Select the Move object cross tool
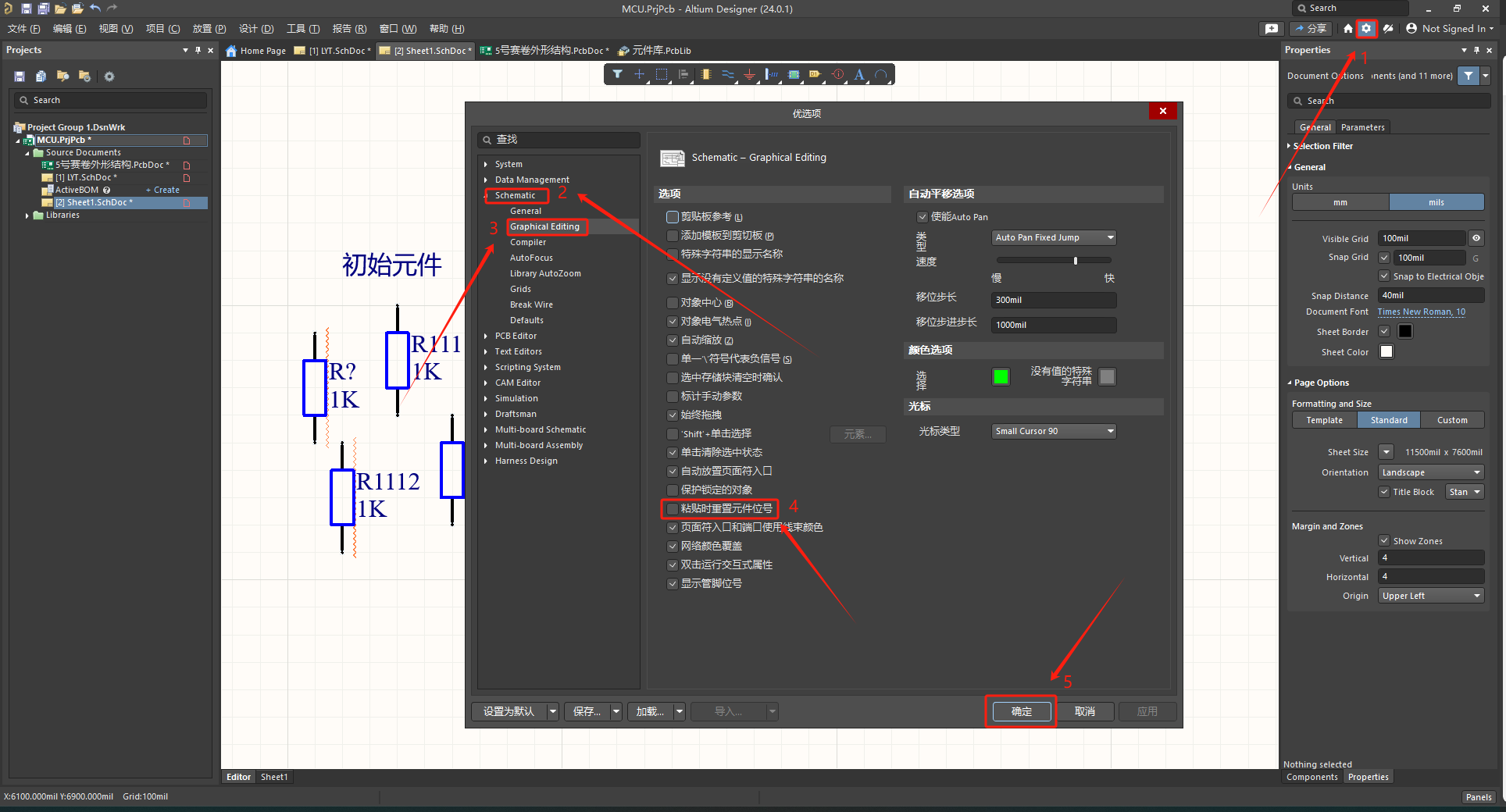Screen dimensions: 1506x812 coord(639,74)
